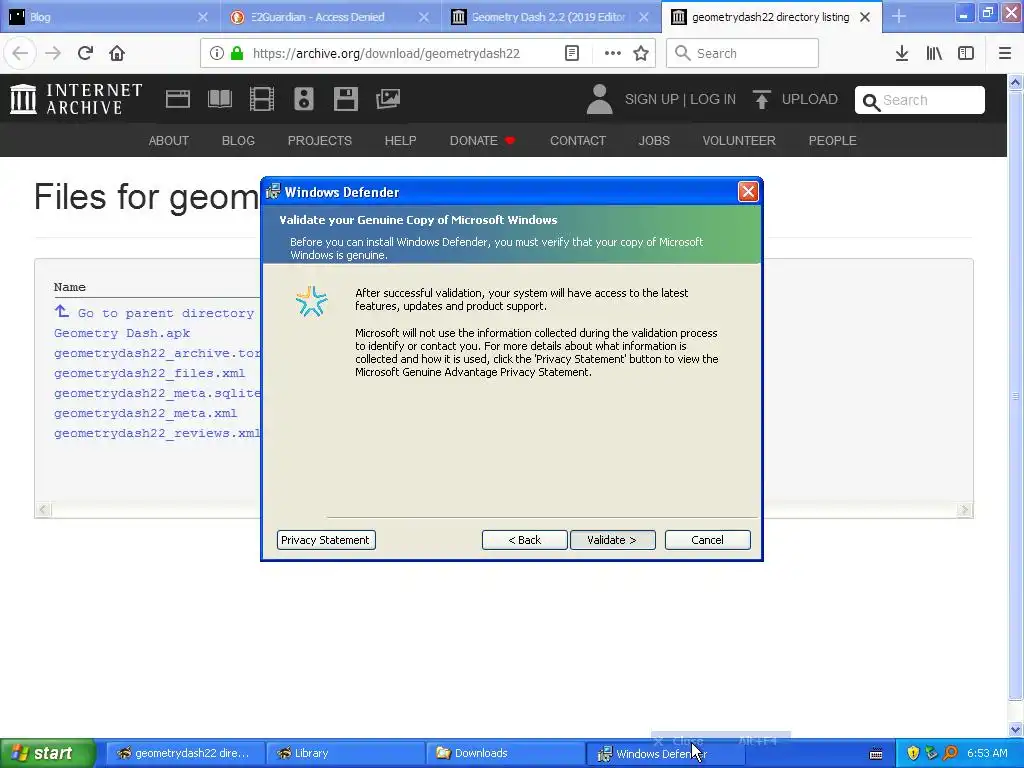Open a new browser tab

click(x=899, y=17)
